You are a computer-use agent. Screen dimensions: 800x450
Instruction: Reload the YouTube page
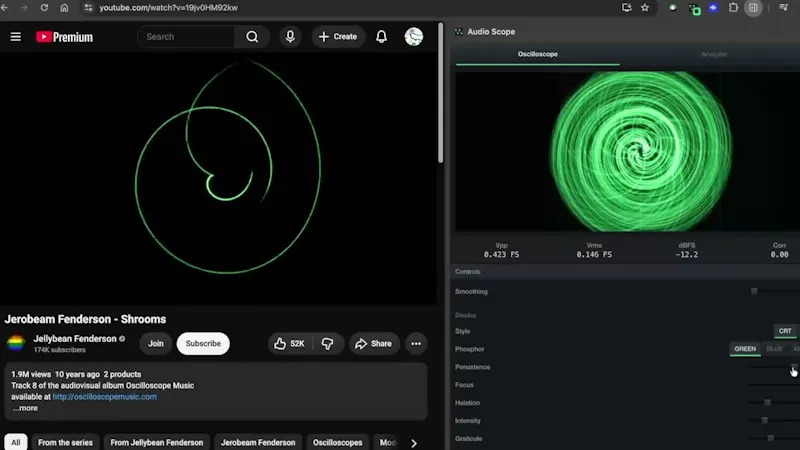coord(44,8)
